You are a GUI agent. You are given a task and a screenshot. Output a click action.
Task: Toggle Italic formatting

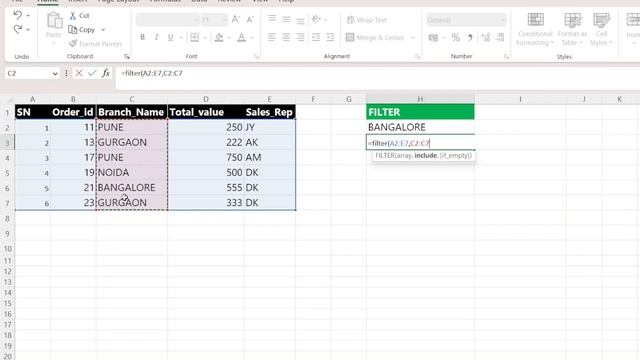tap(156, 38)
